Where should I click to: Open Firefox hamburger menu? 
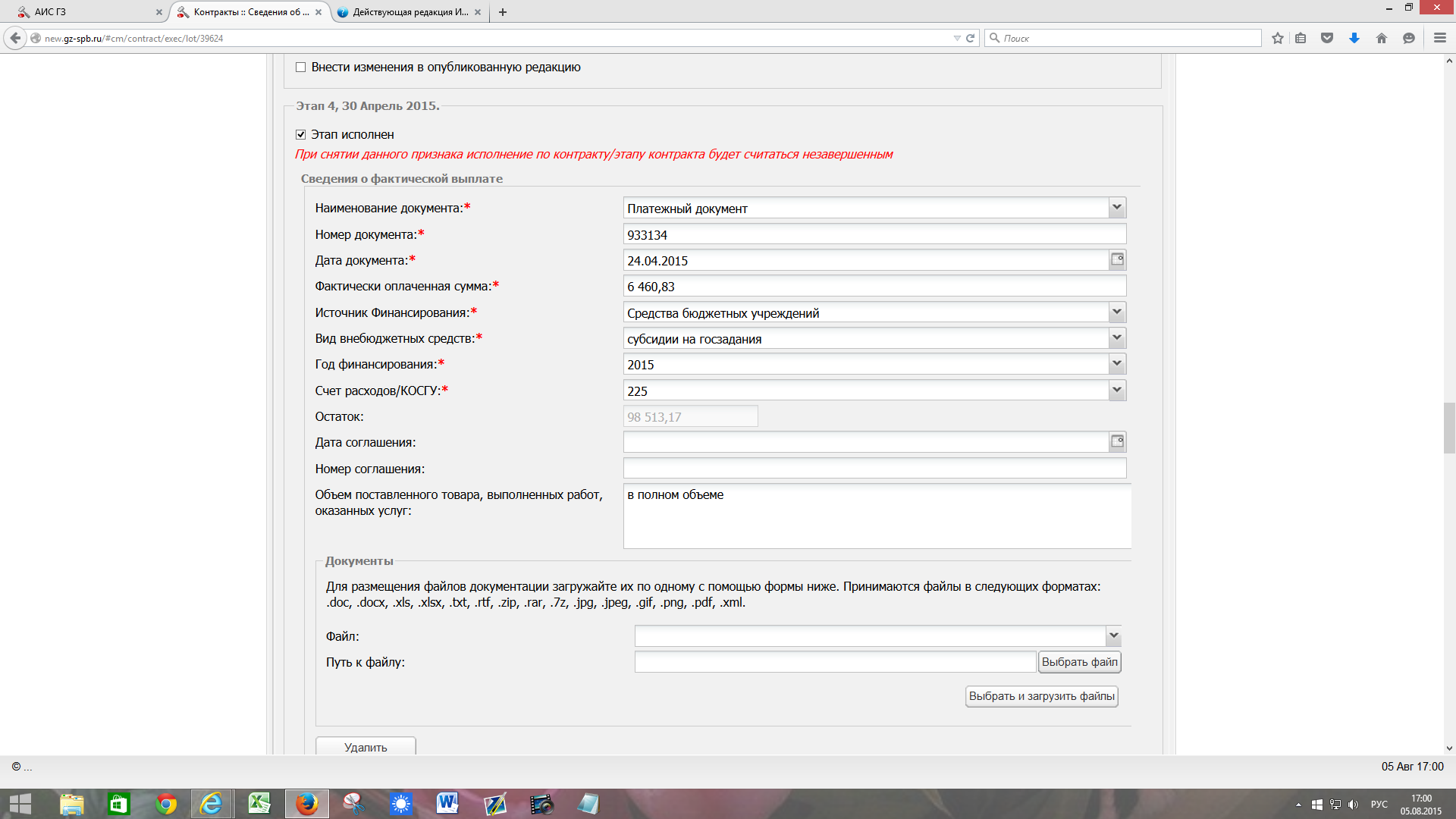click(x=1439, y=38)
